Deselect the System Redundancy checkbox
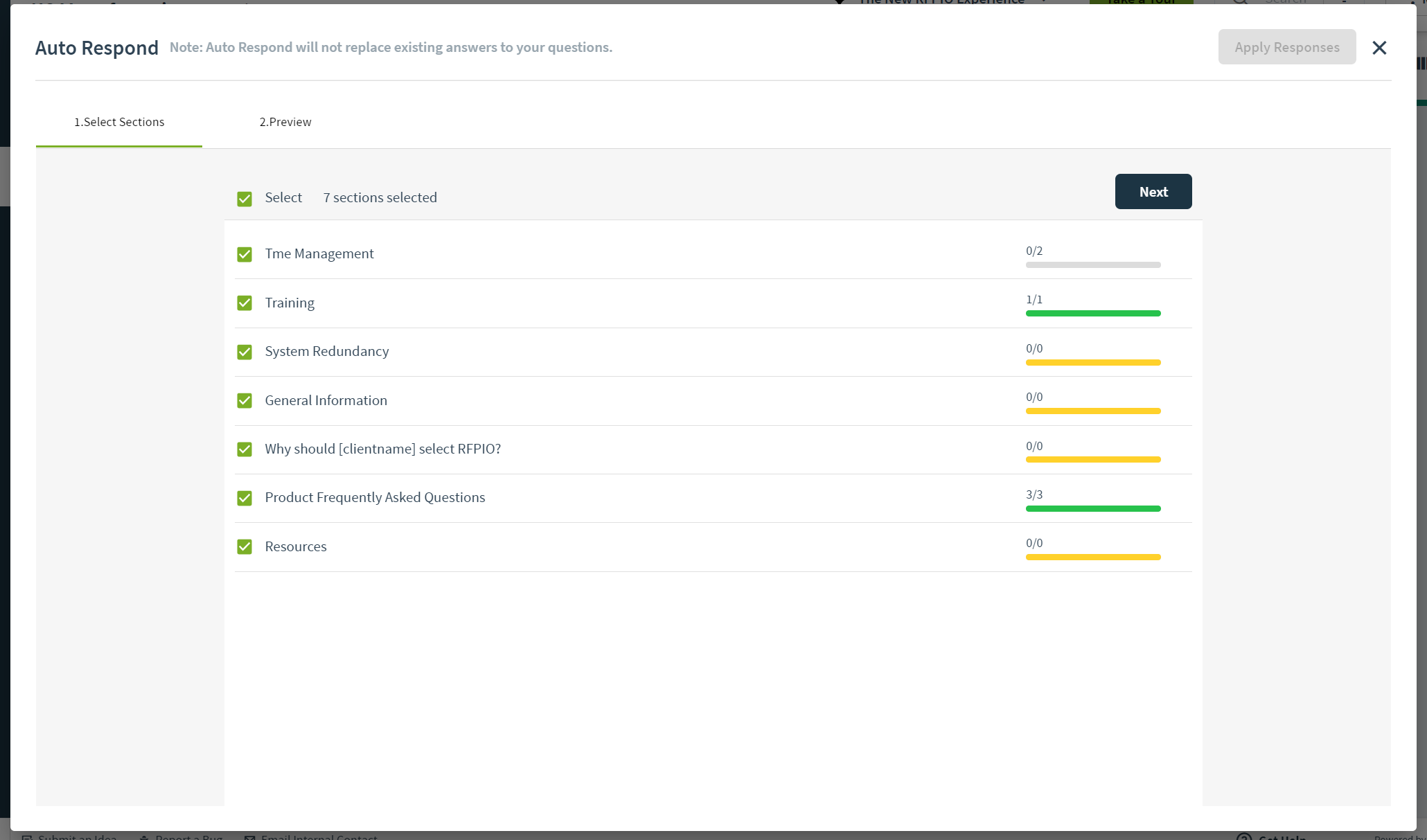This screenshot has width=1427, height=840. click(x=245, y=352)
